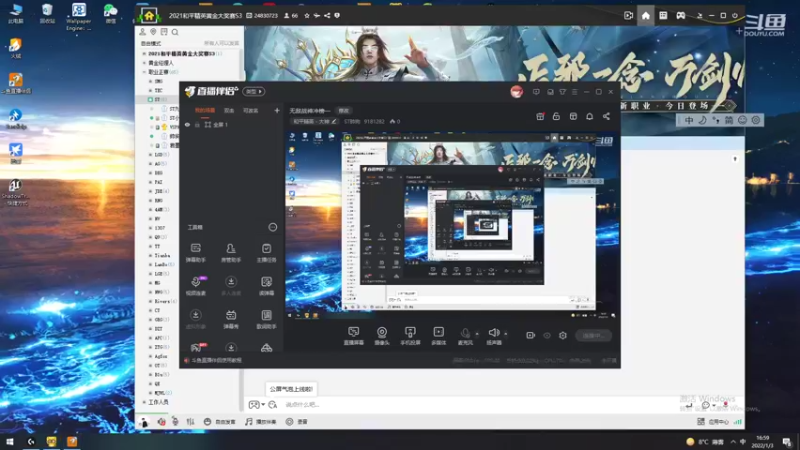The height and width of the screenshot is (450, 800).
Task: Expand the Tianba channel group
Action: [x=151, y=255]
